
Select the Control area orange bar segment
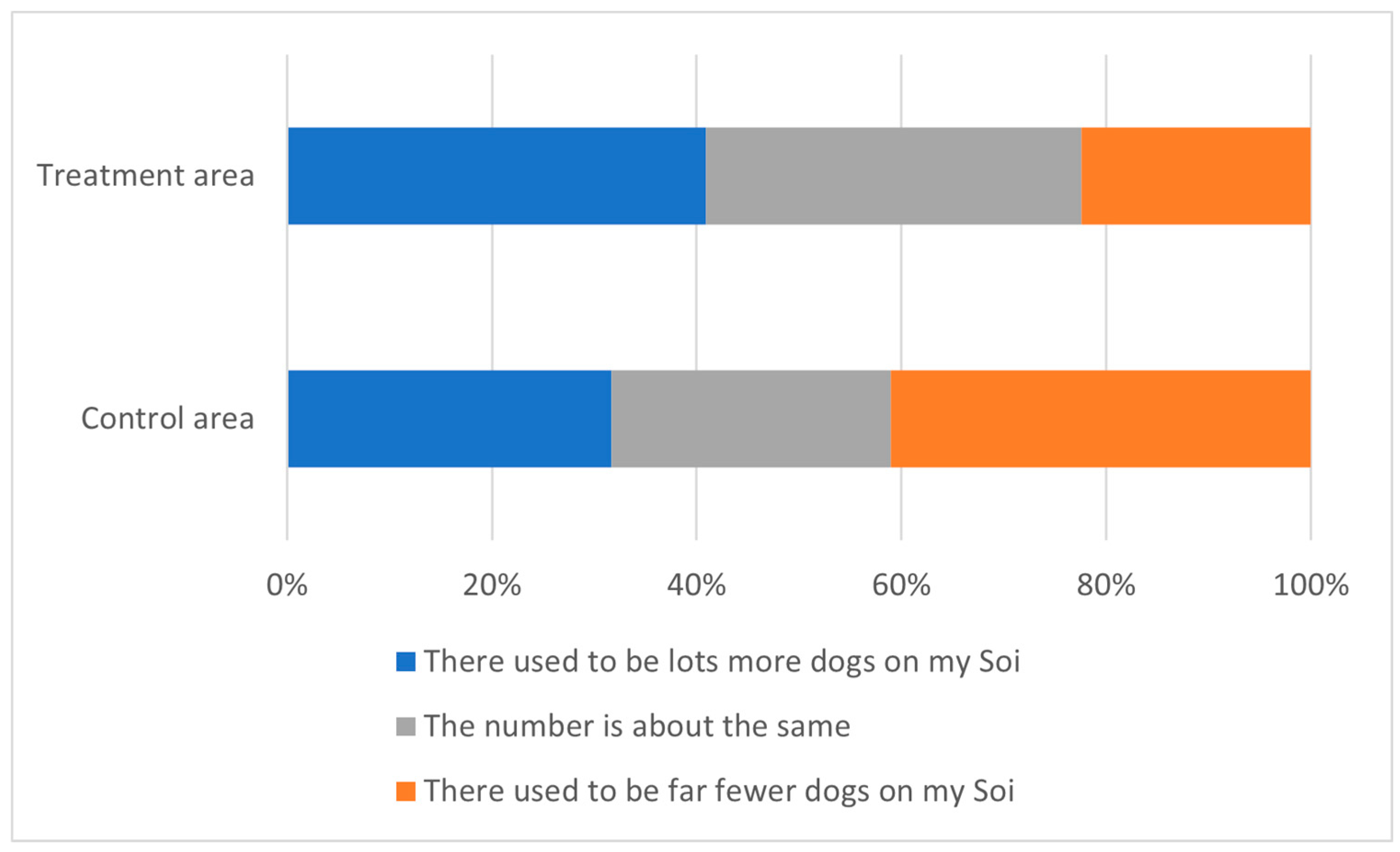(x=1100, y=419)
